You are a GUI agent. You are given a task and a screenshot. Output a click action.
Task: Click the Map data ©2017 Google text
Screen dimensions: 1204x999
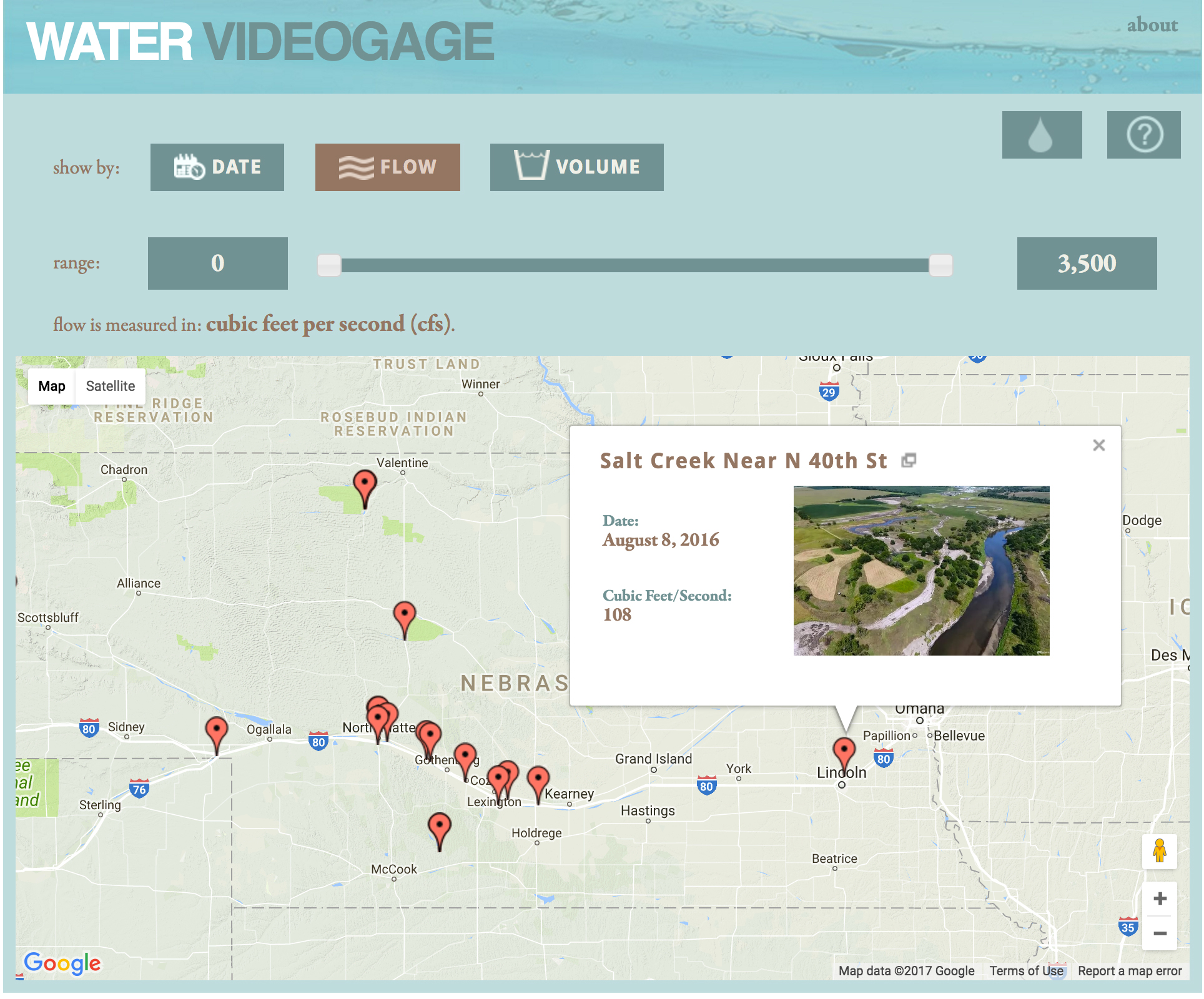[x=906, y=971]
